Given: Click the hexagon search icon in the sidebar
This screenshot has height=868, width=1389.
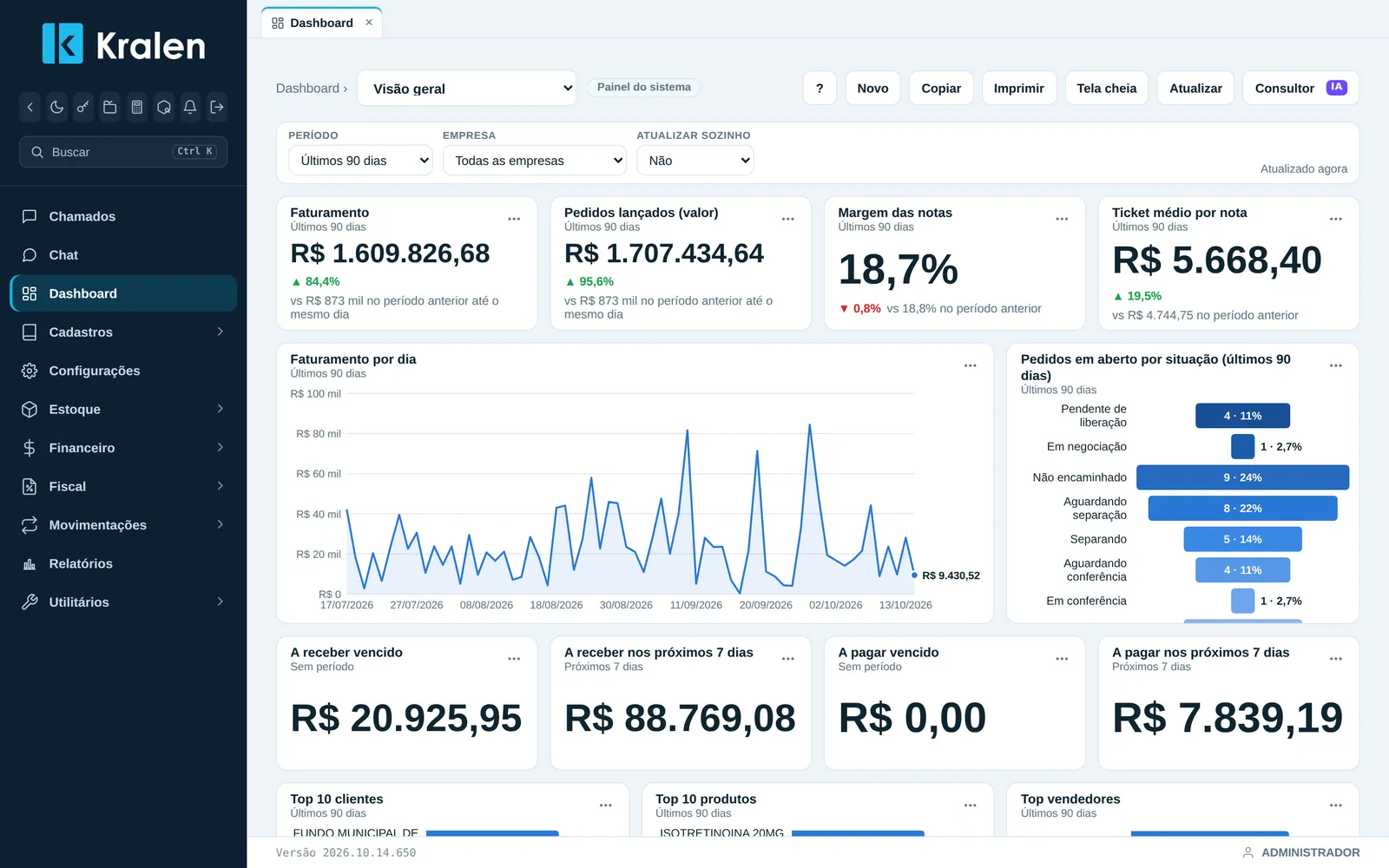Looking at the screenshot, I should tap(163, 108).
